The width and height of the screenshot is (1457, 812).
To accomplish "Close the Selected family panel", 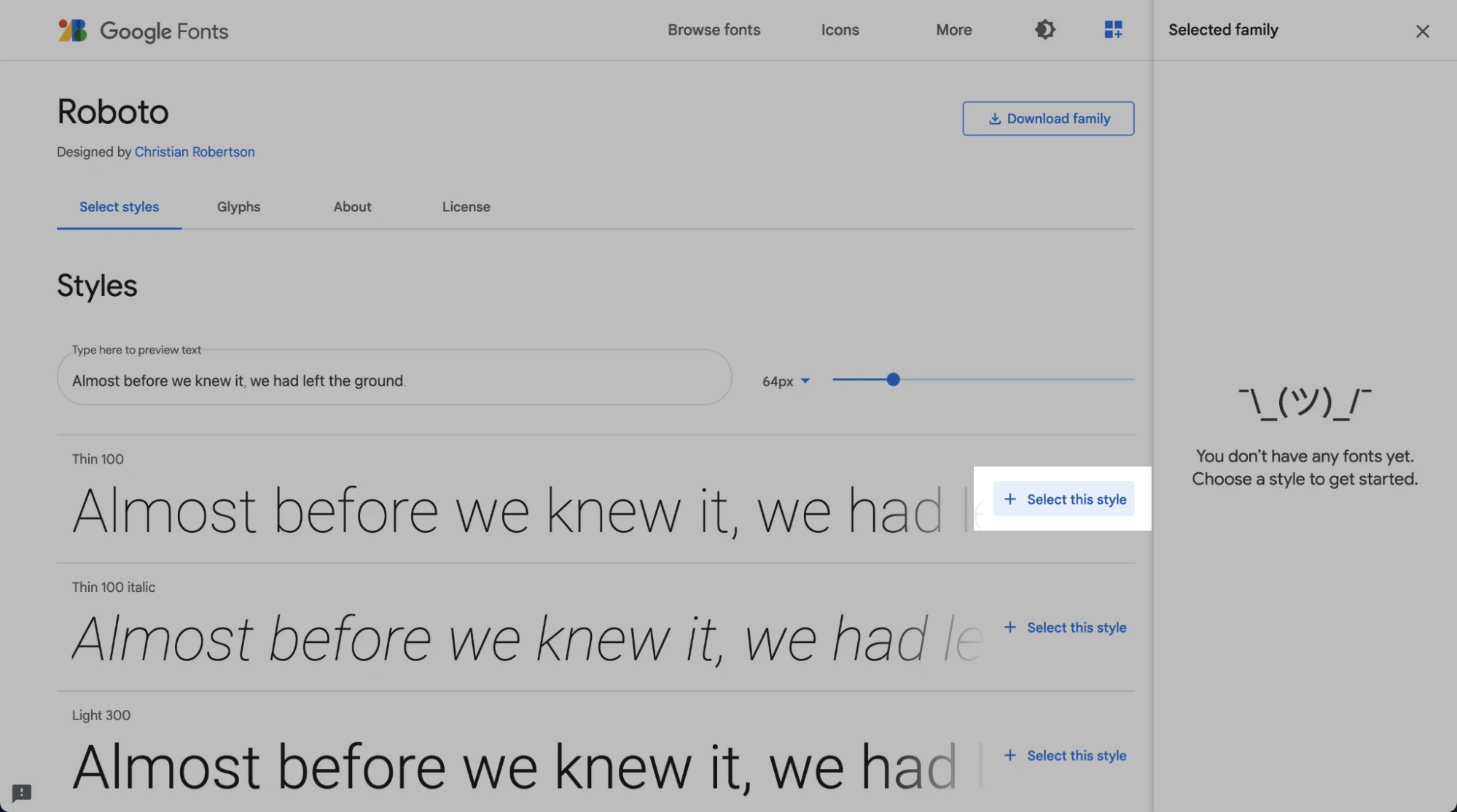I will [x=1422, y=31].
